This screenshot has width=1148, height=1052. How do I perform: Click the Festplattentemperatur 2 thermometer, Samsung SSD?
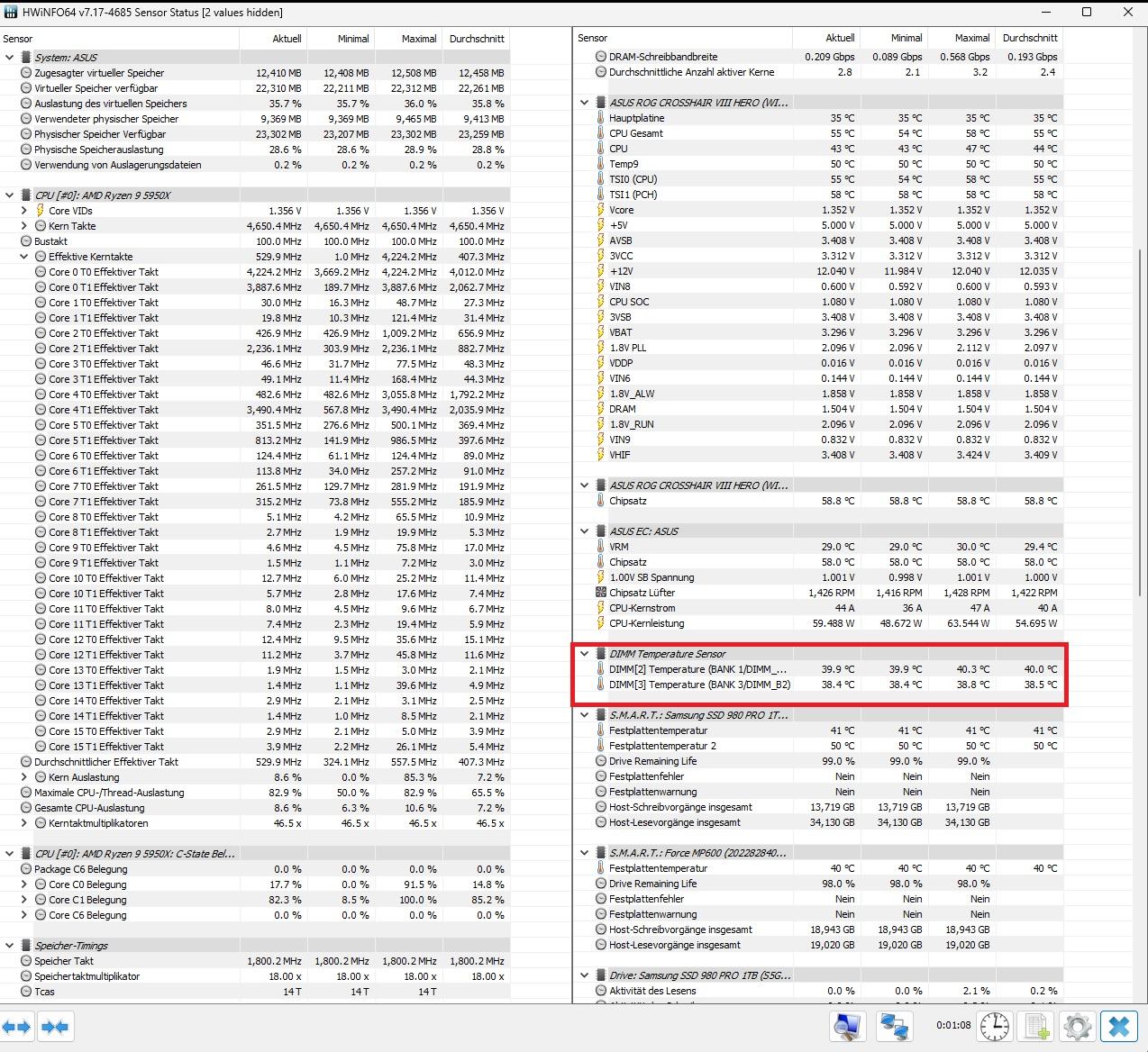click(601, 746)
